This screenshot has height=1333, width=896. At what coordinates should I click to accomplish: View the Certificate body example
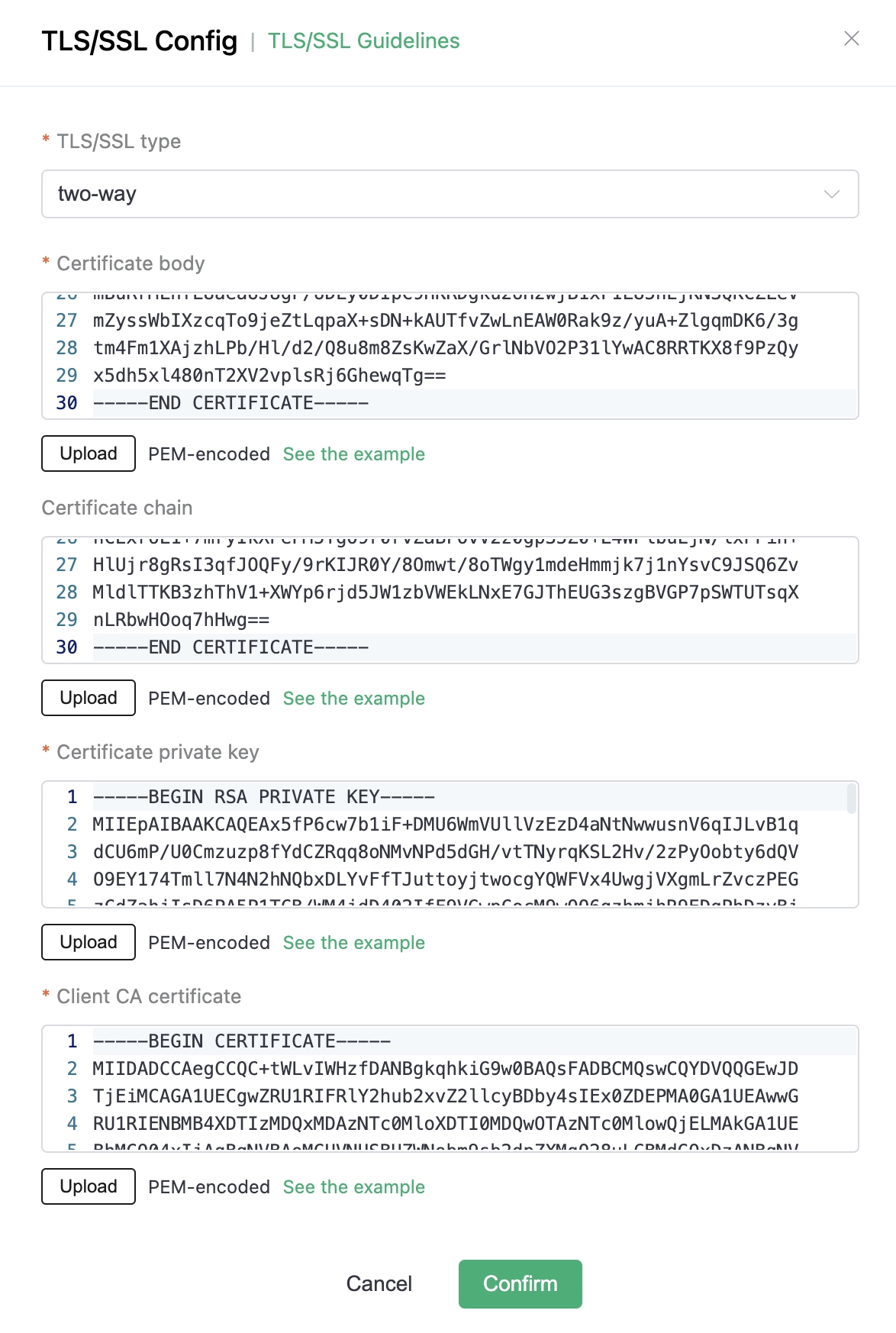click(x=353, y=453)
